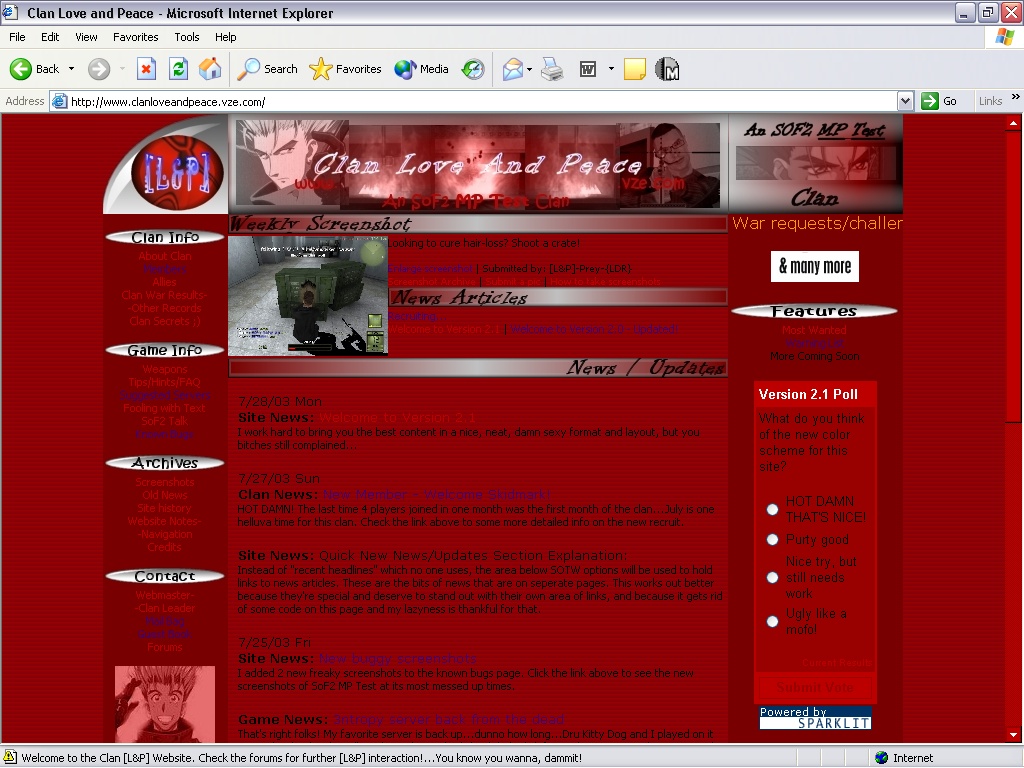Open Favorites pane via star icon
The image size is (1024, 768).
point(345,69)
